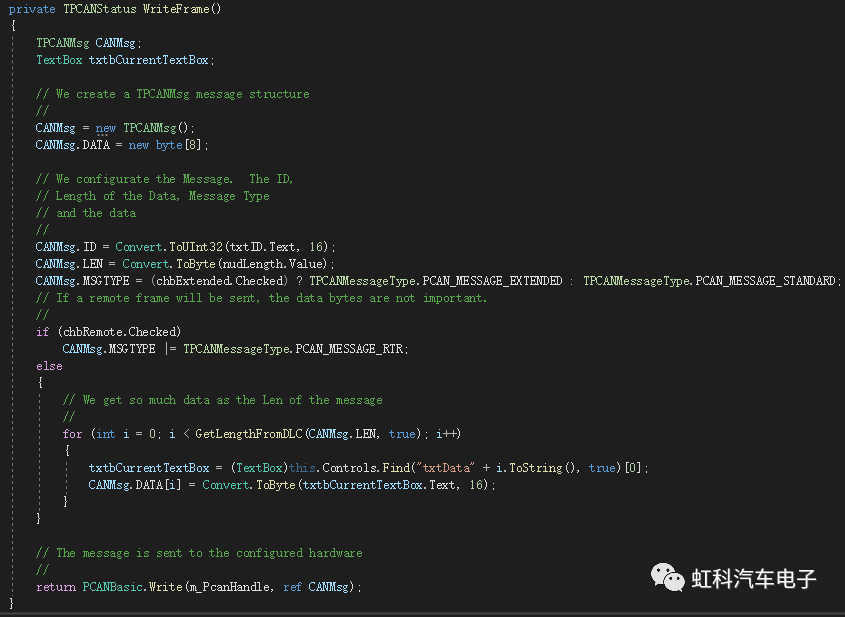845x617 pixels.
Task: Click the 'return' keyword
Action: click(56, 587)
